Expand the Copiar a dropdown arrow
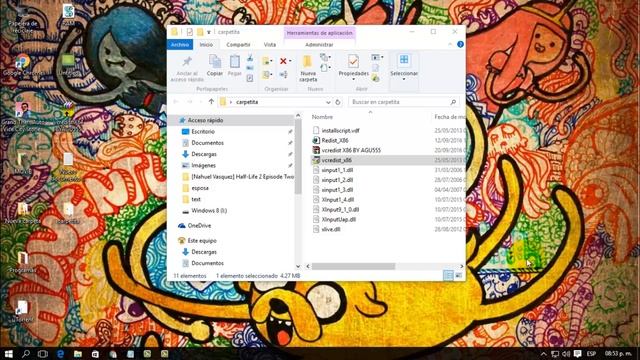Image resolution: width=640 pixels, height=360 pixels. coord(271,75)
